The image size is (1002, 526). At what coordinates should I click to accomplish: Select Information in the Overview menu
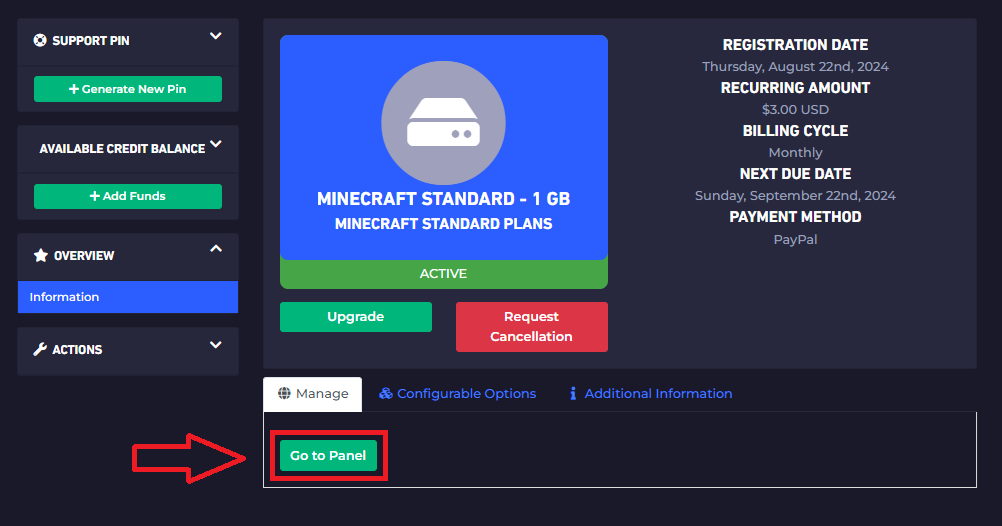[x=128, y=297]
